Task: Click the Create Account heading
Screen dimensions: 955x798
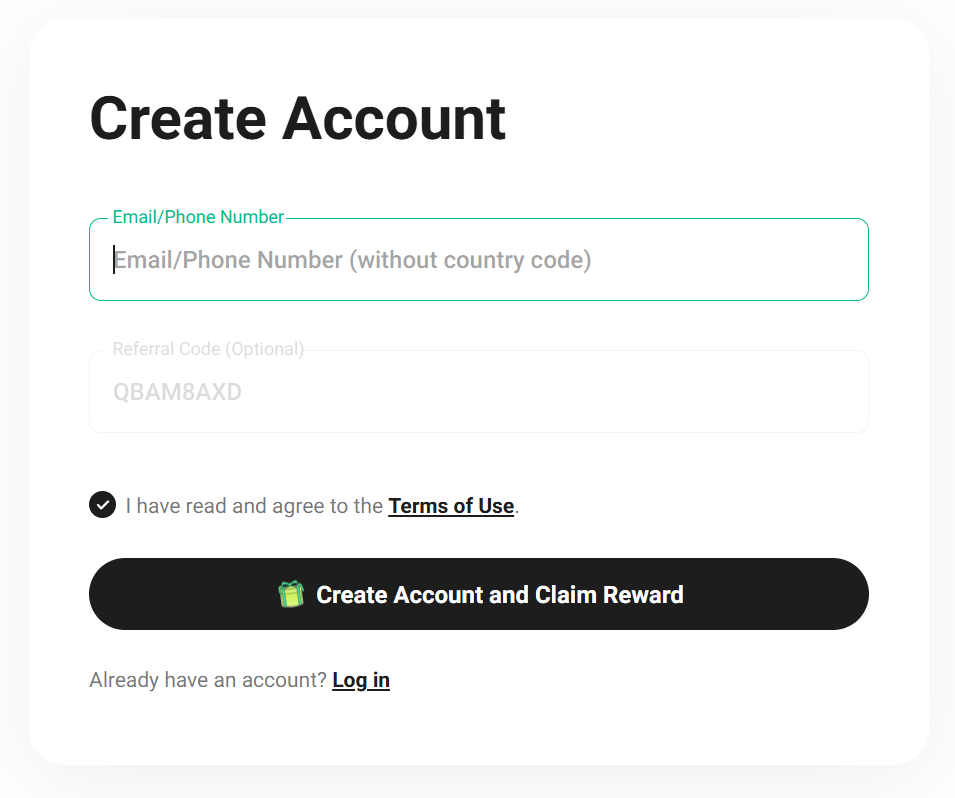Action: [x=298, y=118]
